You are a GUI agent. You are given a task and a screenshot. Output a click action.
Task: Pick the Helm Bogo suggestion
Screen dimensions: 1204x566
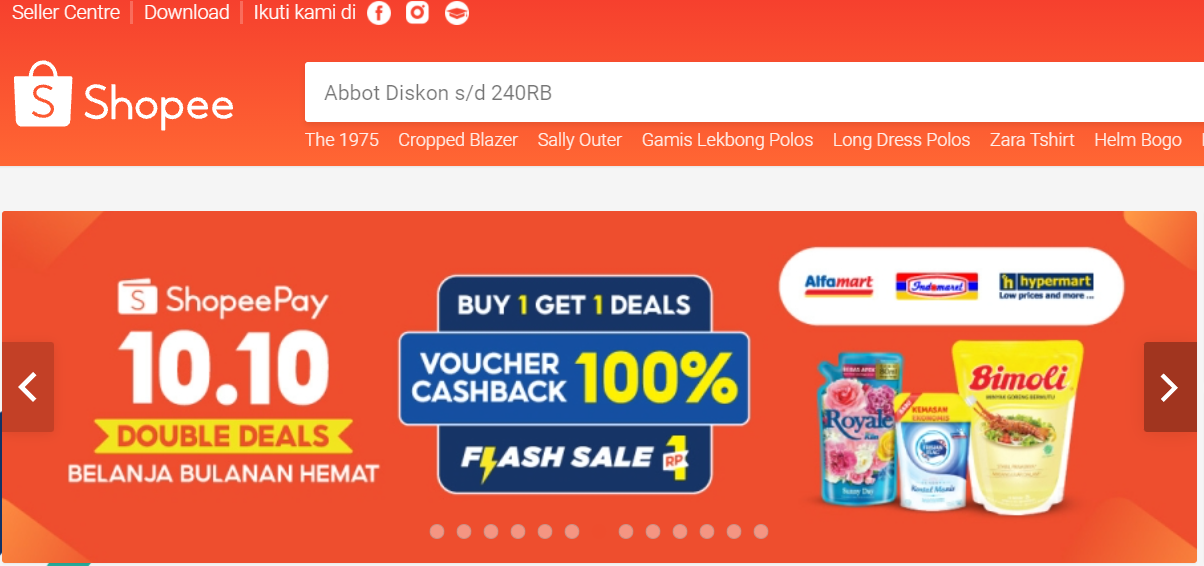(x=1138, y=140)
